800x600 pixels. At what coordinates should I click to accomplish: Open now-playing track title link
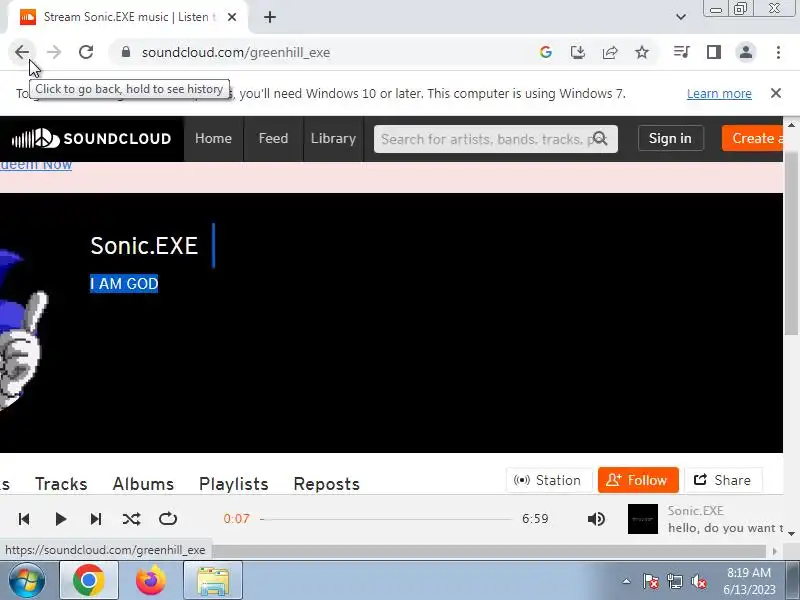(x=725, y=528)
